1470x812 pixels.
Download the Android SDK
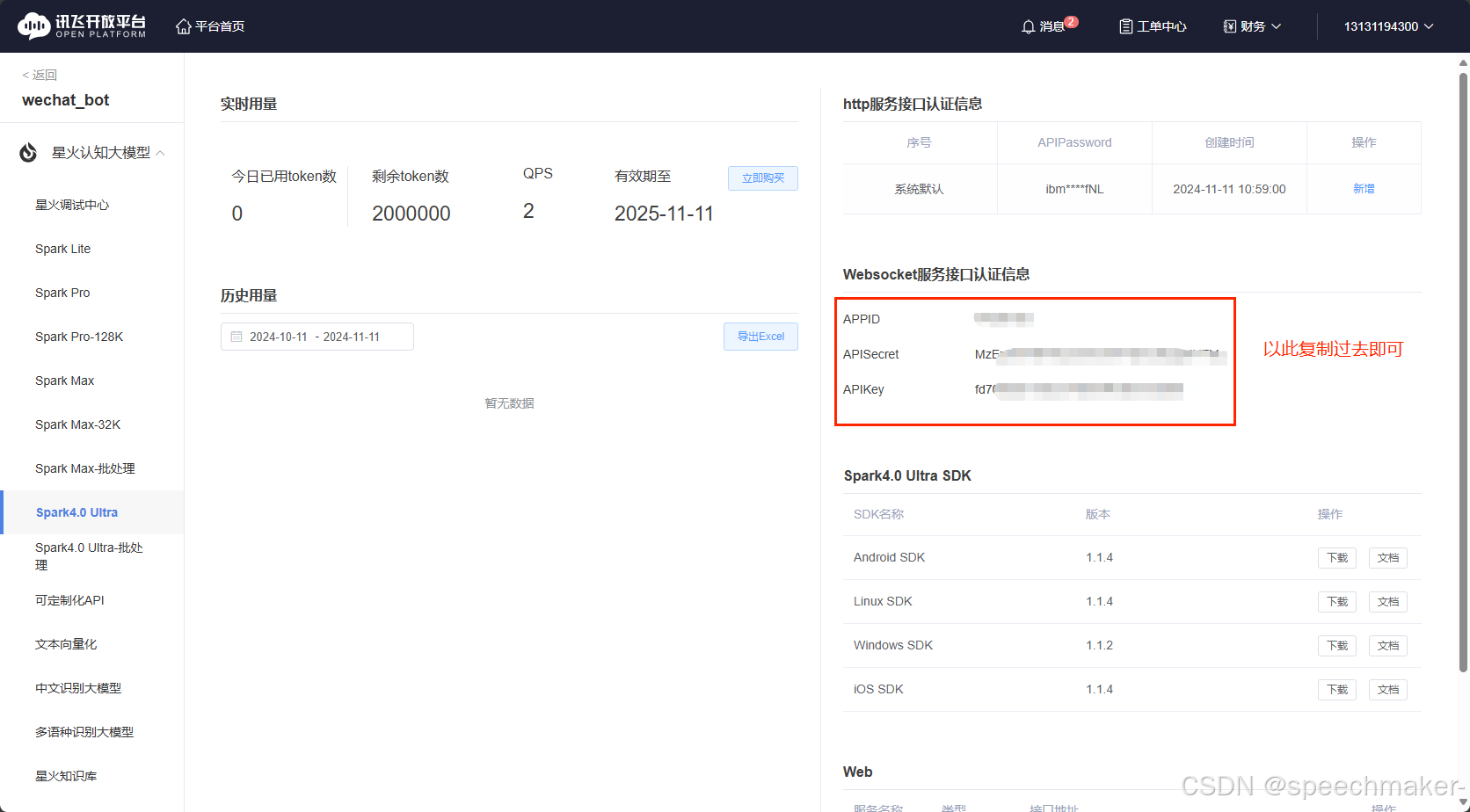pyautogui.click(x=1337, y=558)
